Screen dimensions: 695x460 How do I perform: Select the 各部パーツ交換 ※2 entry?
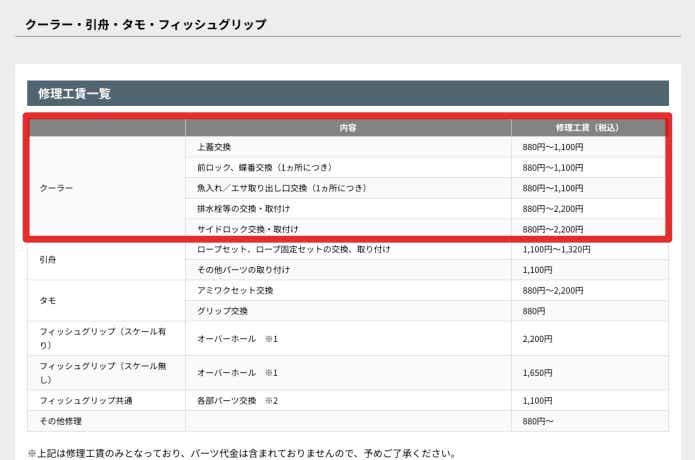click(237, 401)
